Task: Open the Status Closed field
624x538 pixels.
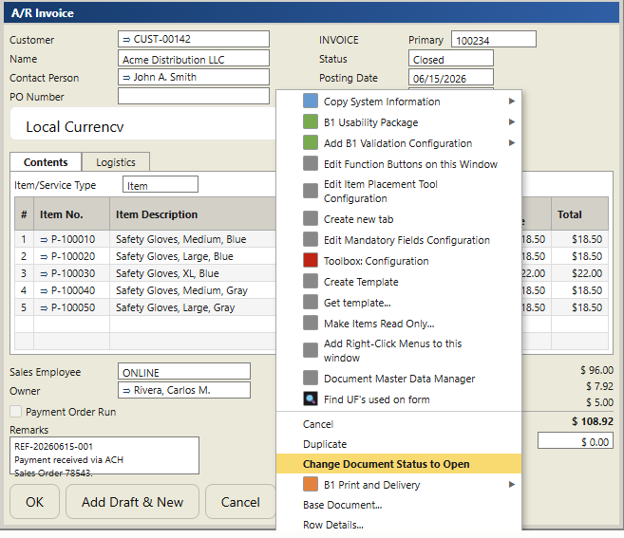Action: 451,58
